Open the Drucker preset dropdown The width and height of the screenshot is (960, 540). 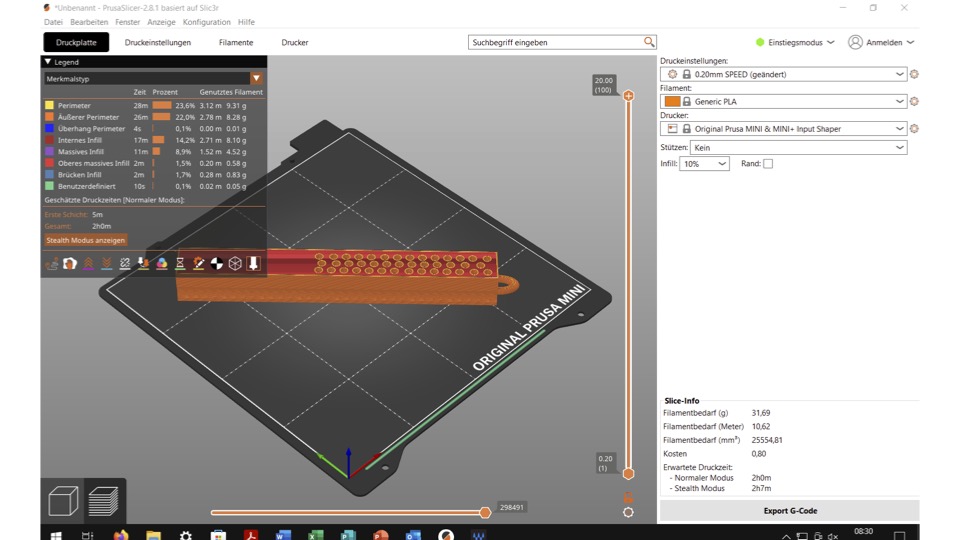coord(783,129)
